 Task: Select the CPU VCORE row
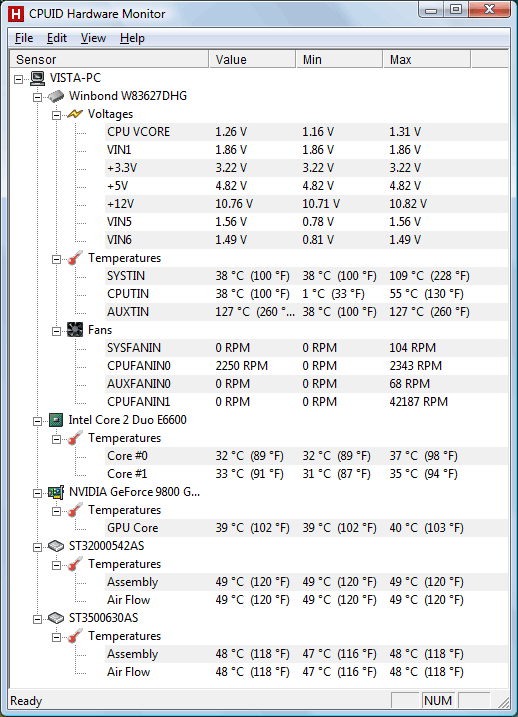(306, 132)
